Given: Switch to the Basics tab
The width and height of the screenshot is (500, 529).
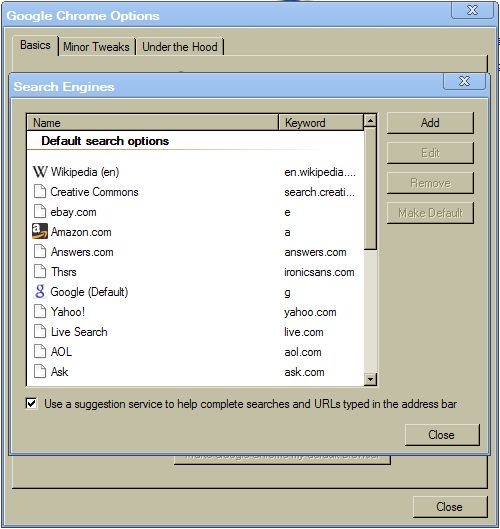Looking at the screenshot, I should pyautogui.click(x=35, y=45).
